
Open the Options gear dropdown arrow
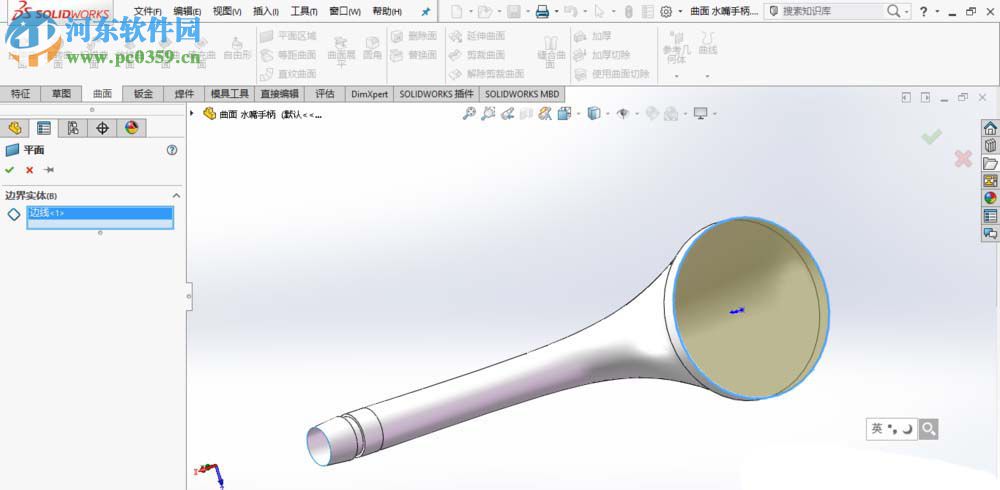tap(680, 11)
